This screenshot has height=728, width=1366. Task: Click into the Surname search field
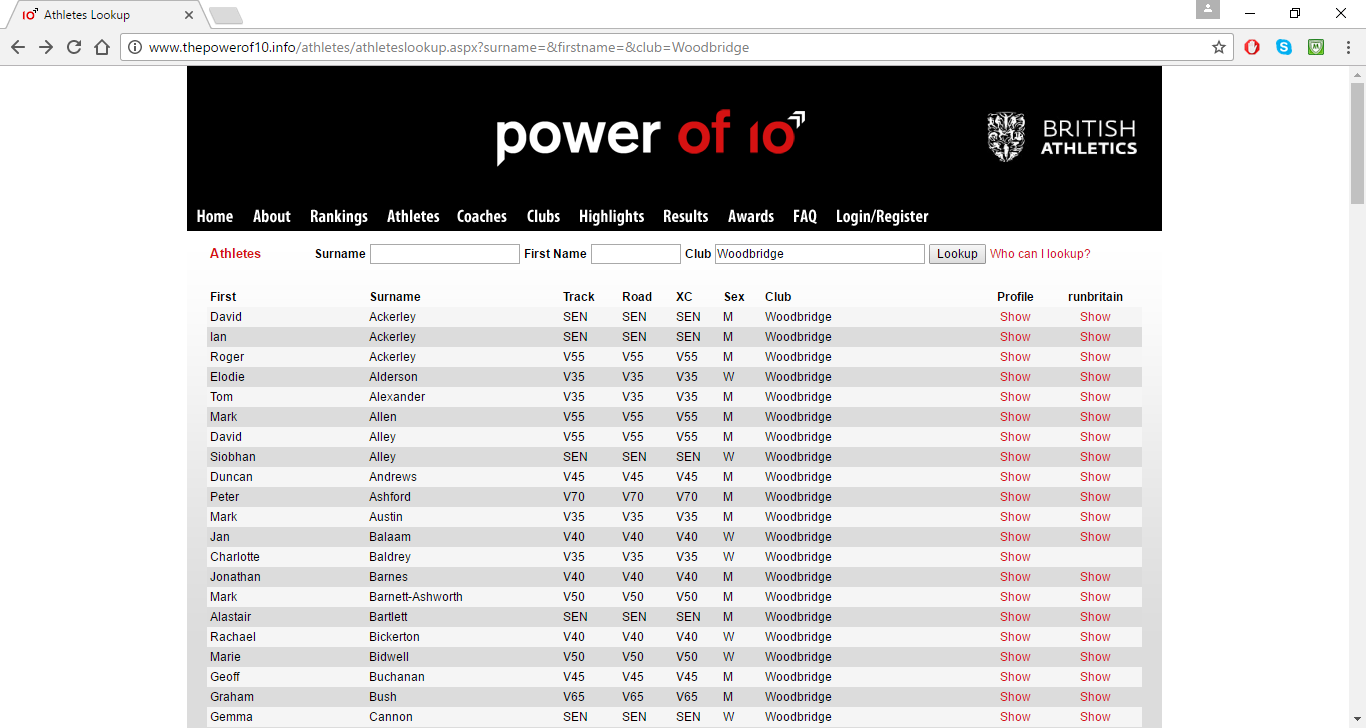pyautogui.click(x=444, y=254)
